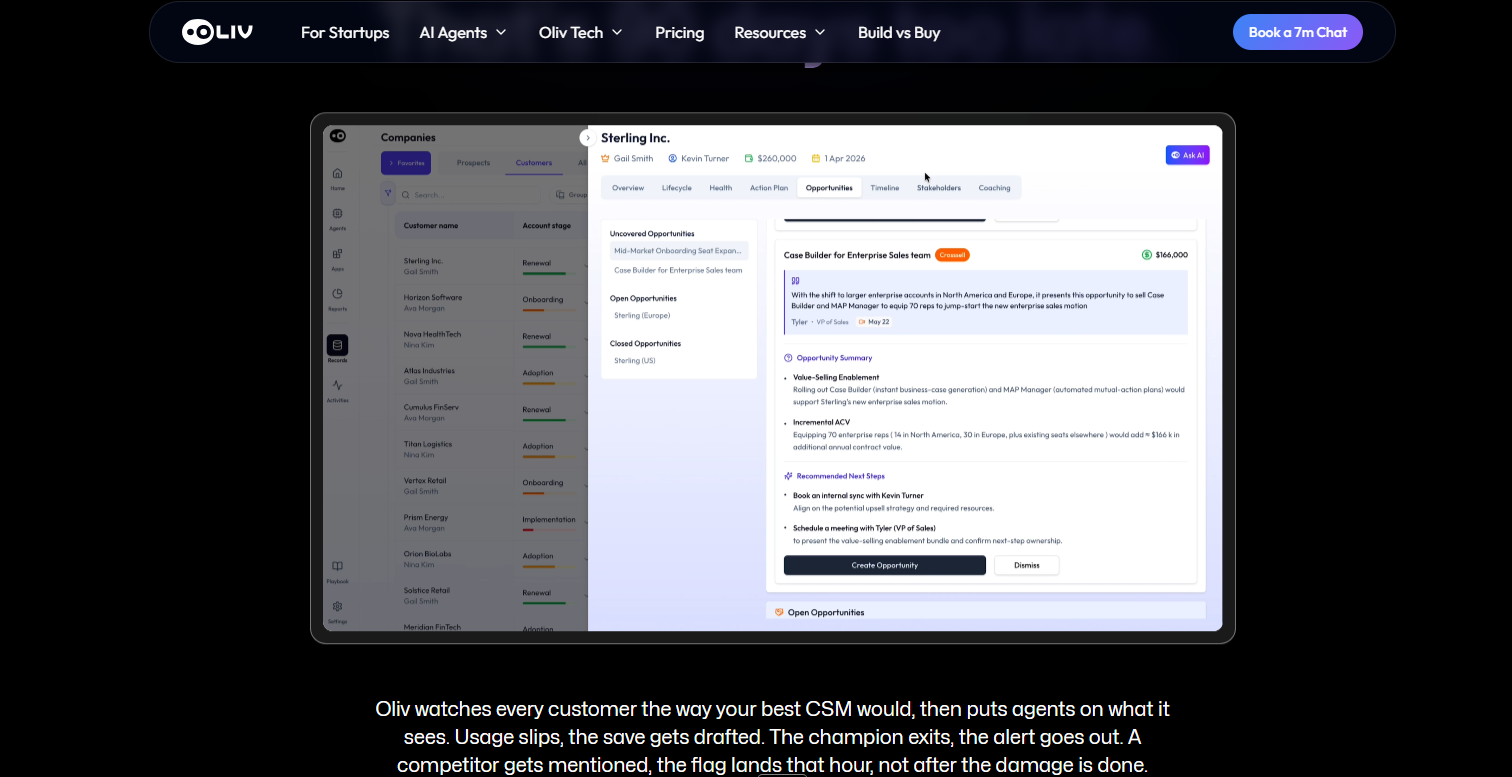
Task: Open the Home icon in the app sidebar
Action: (337, 174)
